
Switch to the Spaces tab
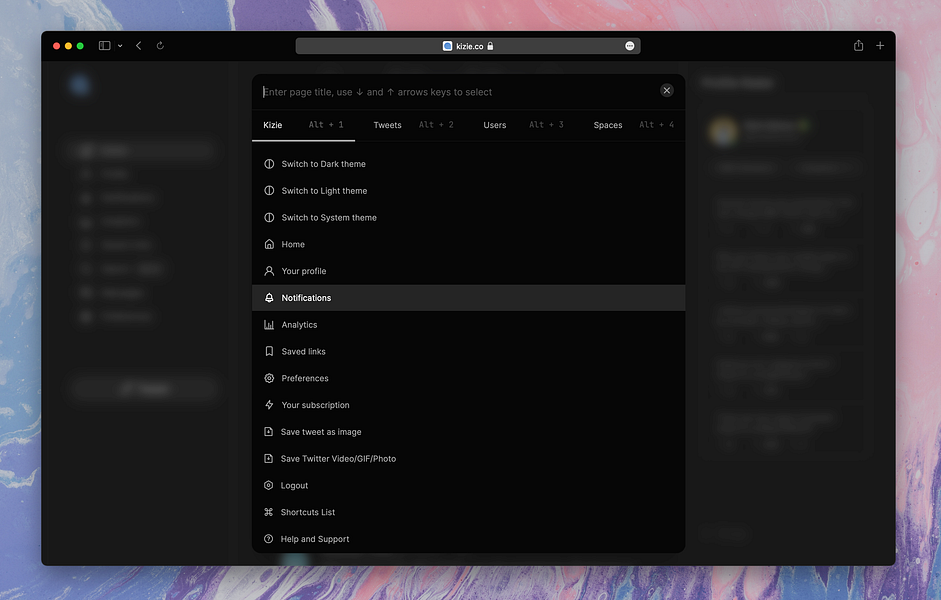(x=607, y=125)
